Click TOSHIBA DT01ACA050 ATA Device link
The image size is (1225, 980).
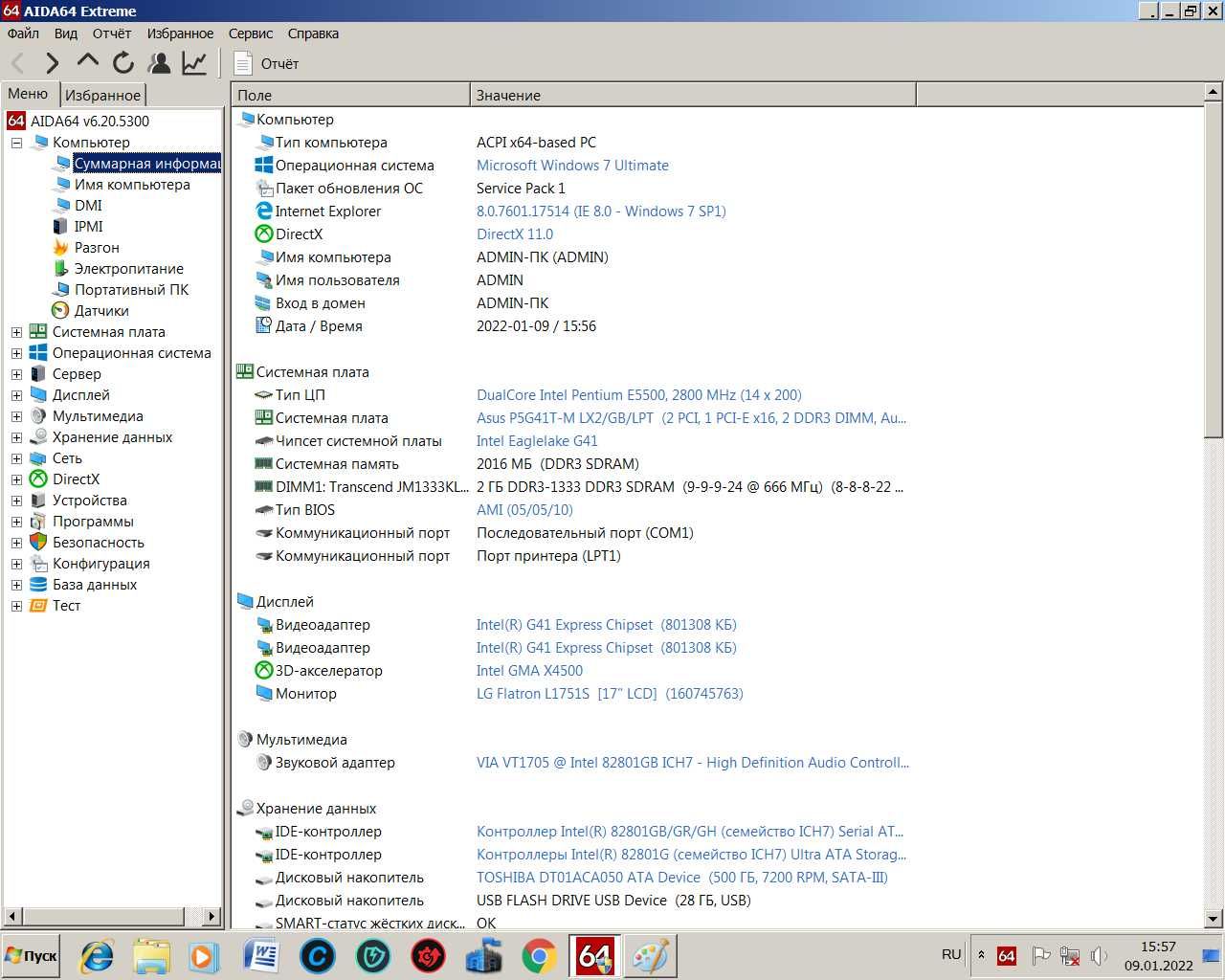point(682,878)
